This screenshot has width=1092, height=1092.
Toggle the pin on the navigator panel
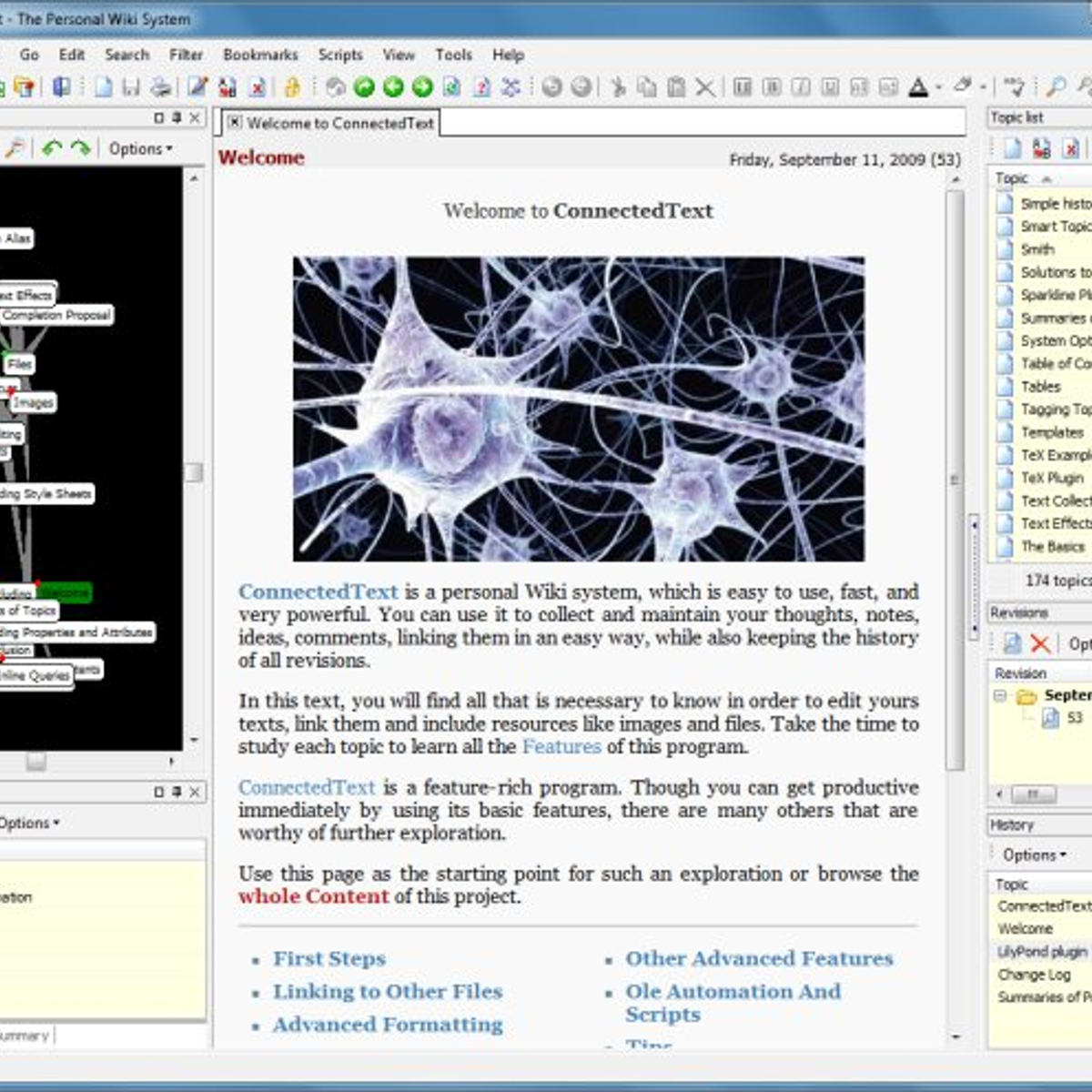point(177,118)
